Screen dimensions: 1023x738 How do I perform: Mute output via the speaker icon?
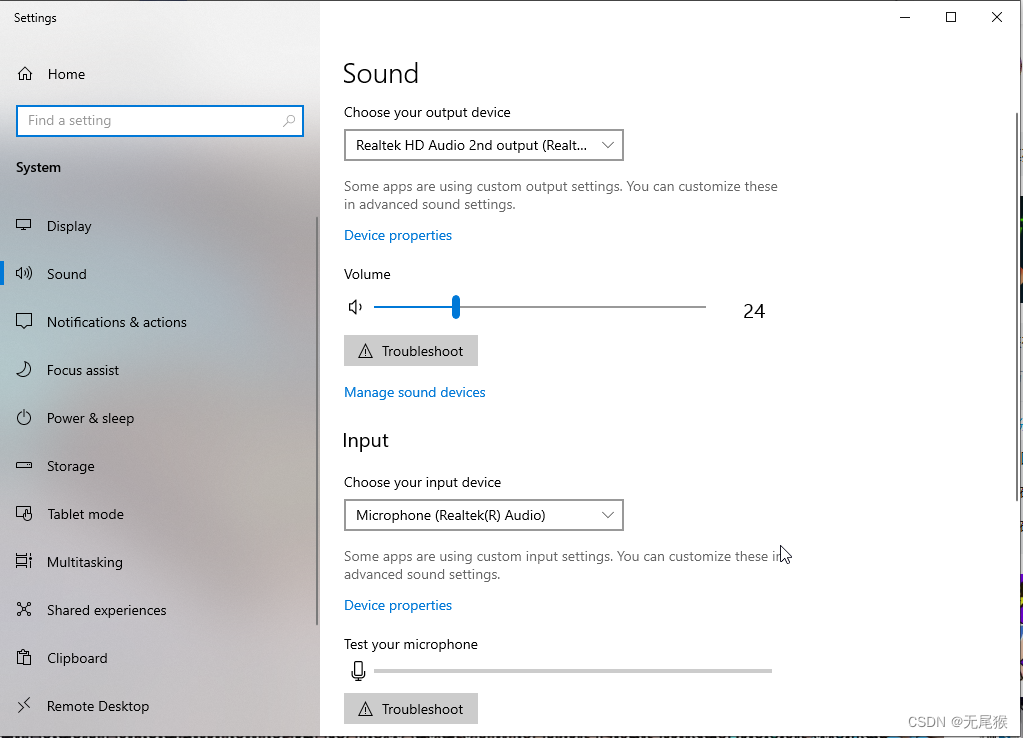(x=355, y=307)
